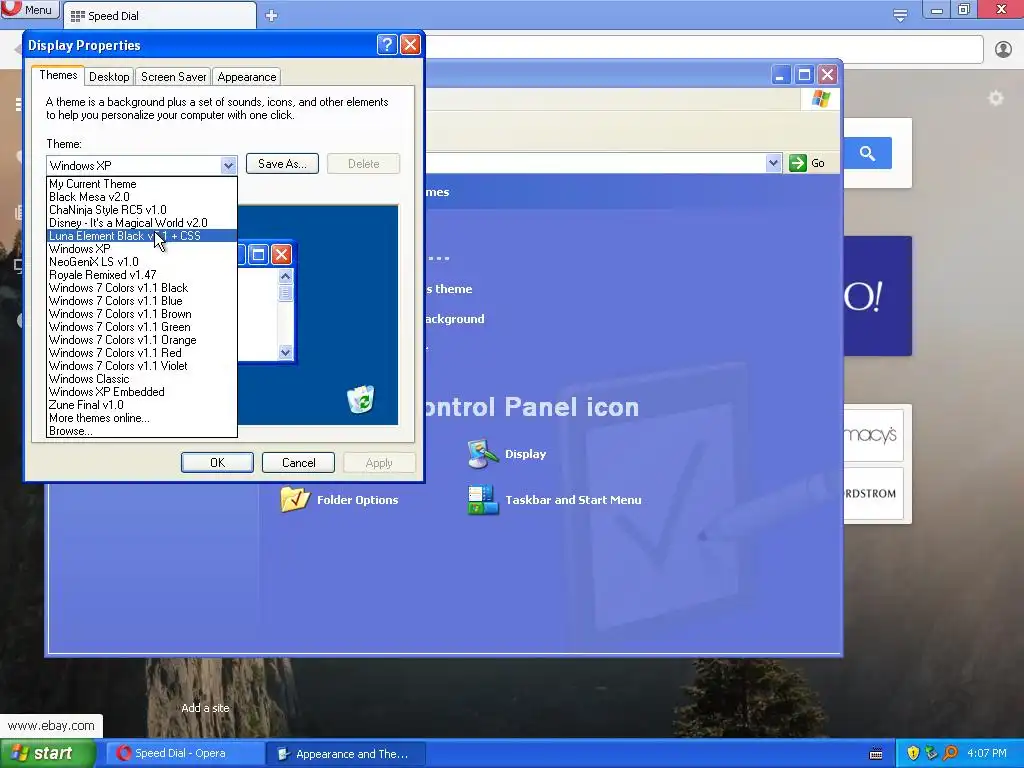1024x768 pixels.
Task: Click preview window scrollbar down arrow
Action: pos(285,353)
